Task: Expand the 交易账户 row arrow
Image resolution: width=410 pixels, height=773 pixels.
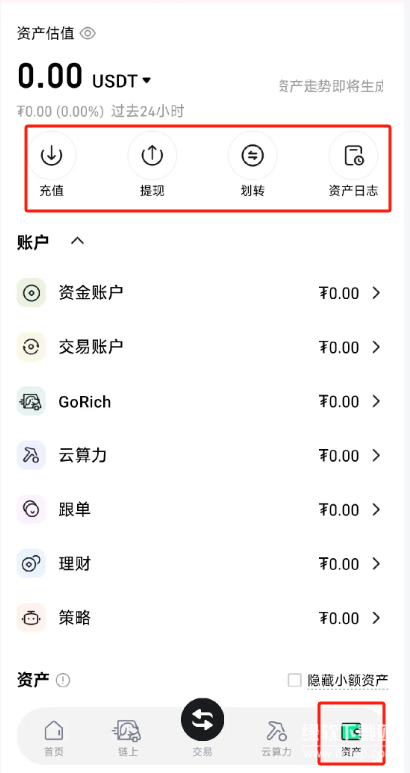Action: pos(376,347)
